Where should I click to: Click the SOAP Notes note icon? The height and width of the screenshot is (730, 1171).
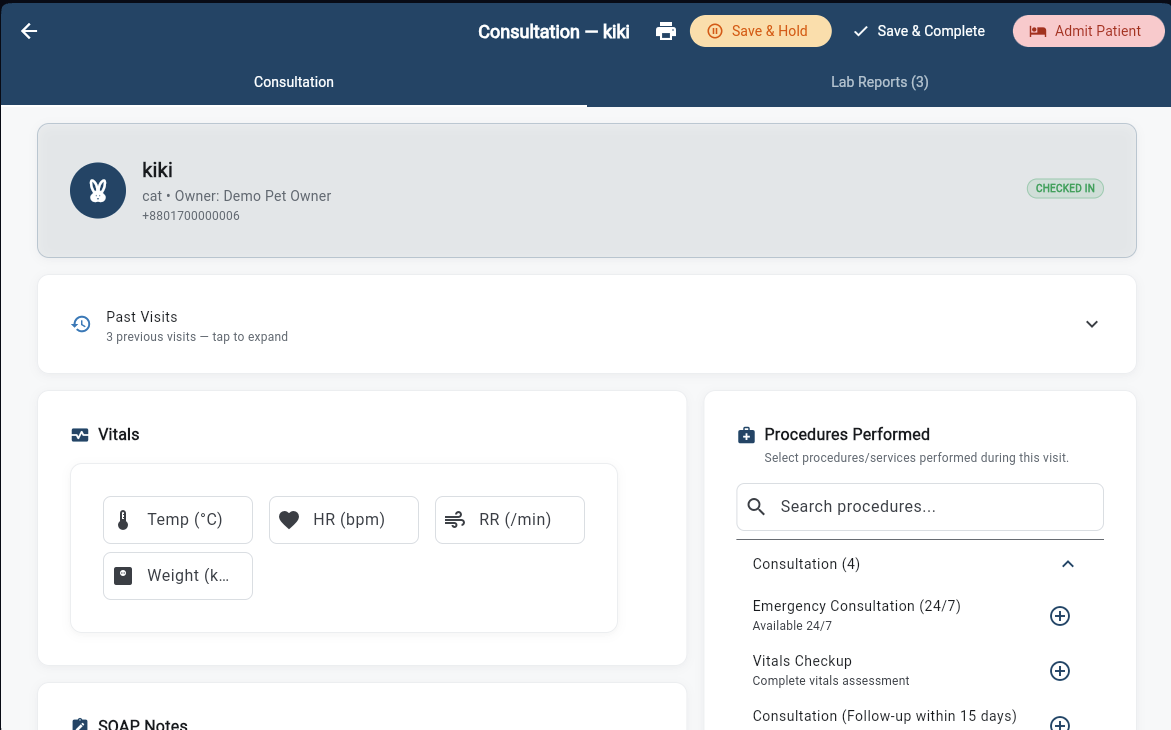[79, 723]
